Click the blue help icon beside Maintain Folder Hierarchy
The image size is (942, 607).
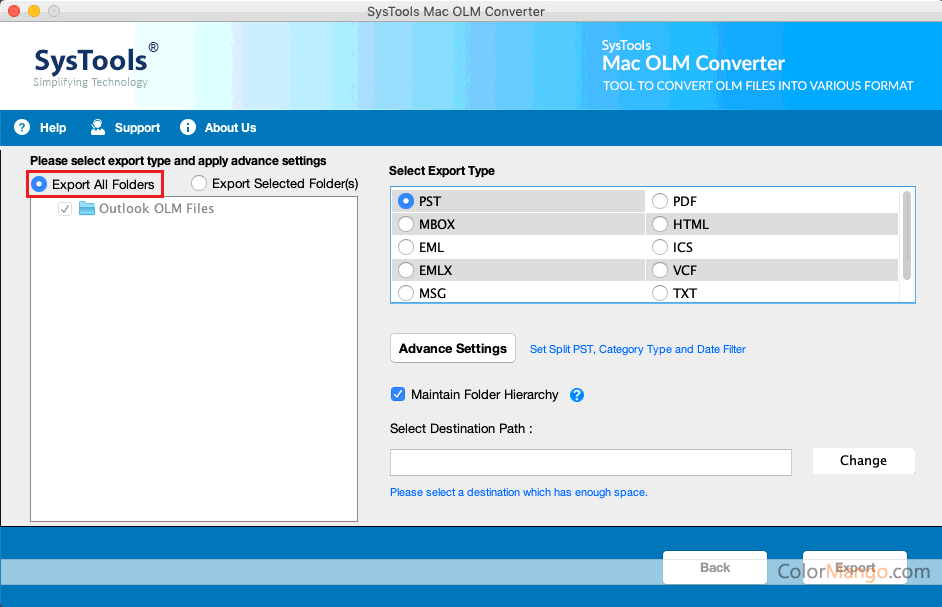[x=577, y=395]
